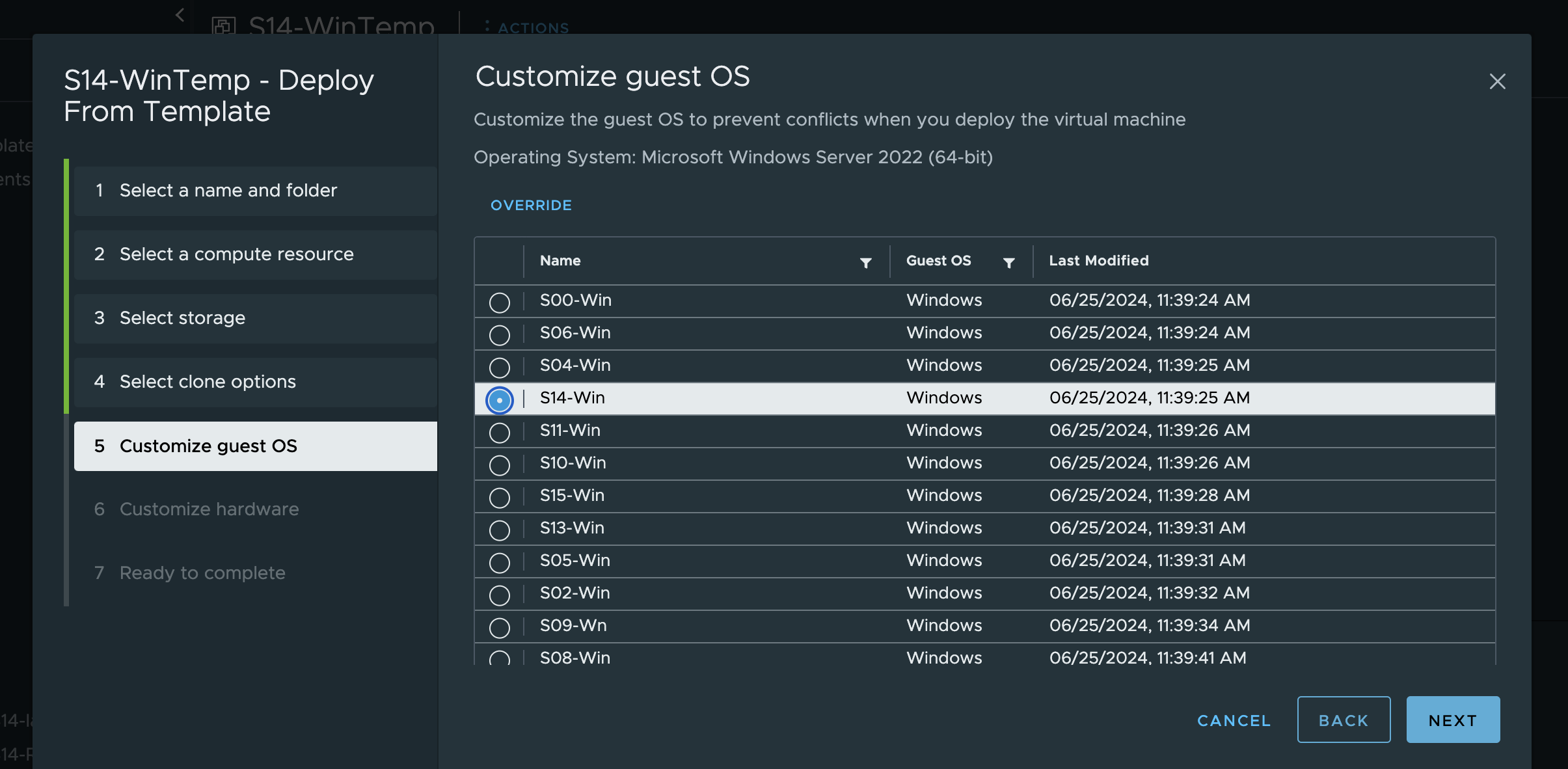Select the S00-Win radio button
Screen dimensions: 1568x769
499,303
